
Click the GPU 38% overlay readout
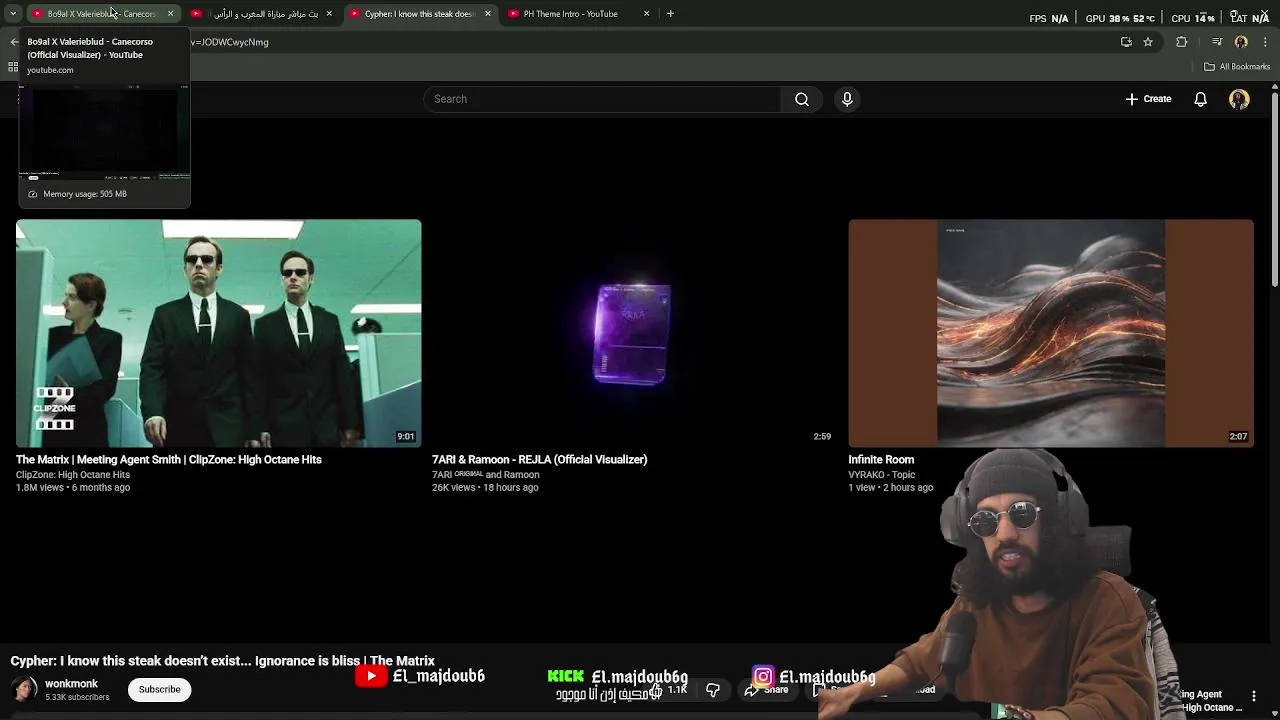coord(1120,18)
